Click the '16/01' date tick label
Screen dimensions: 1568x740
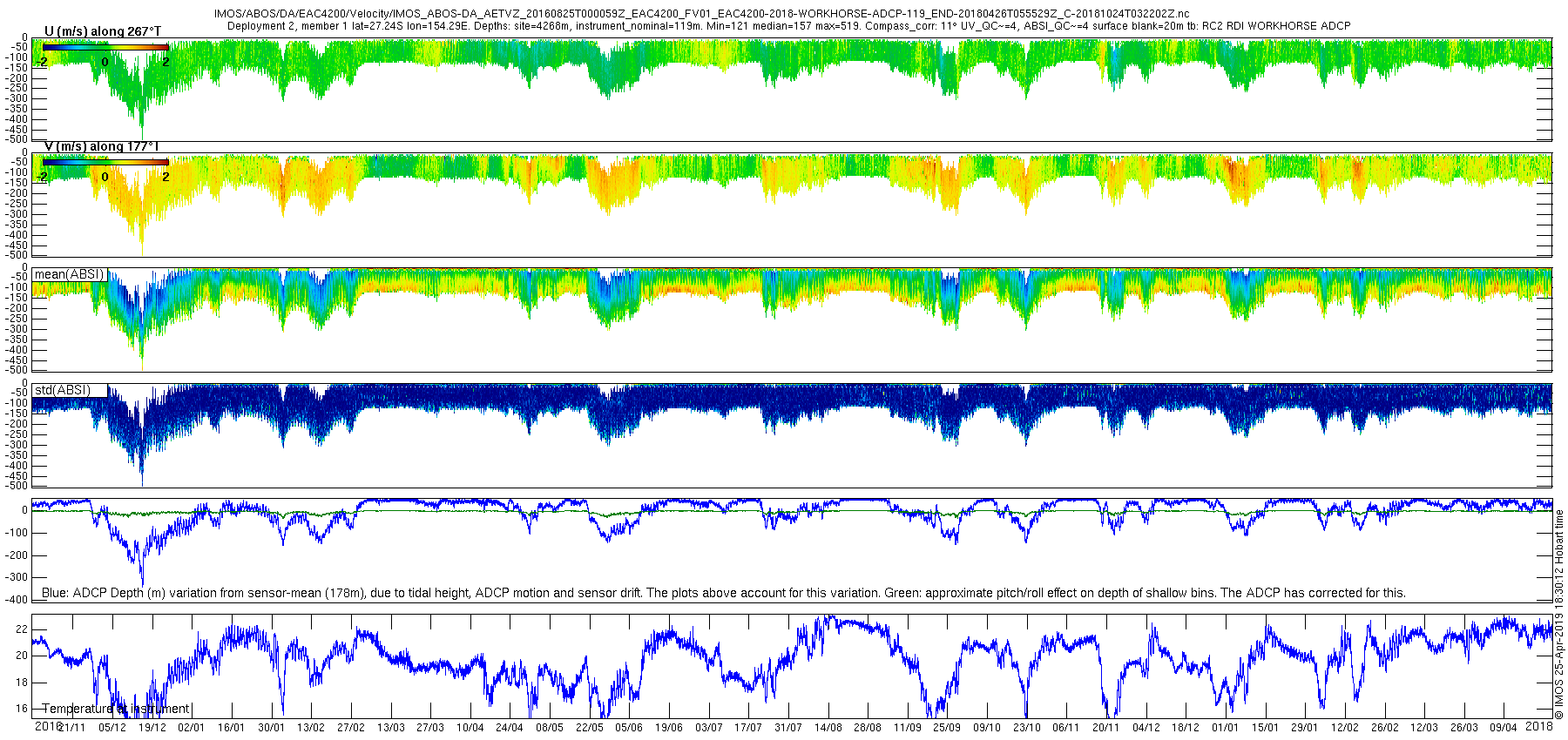pyautogui.click(x=232, y=728)
